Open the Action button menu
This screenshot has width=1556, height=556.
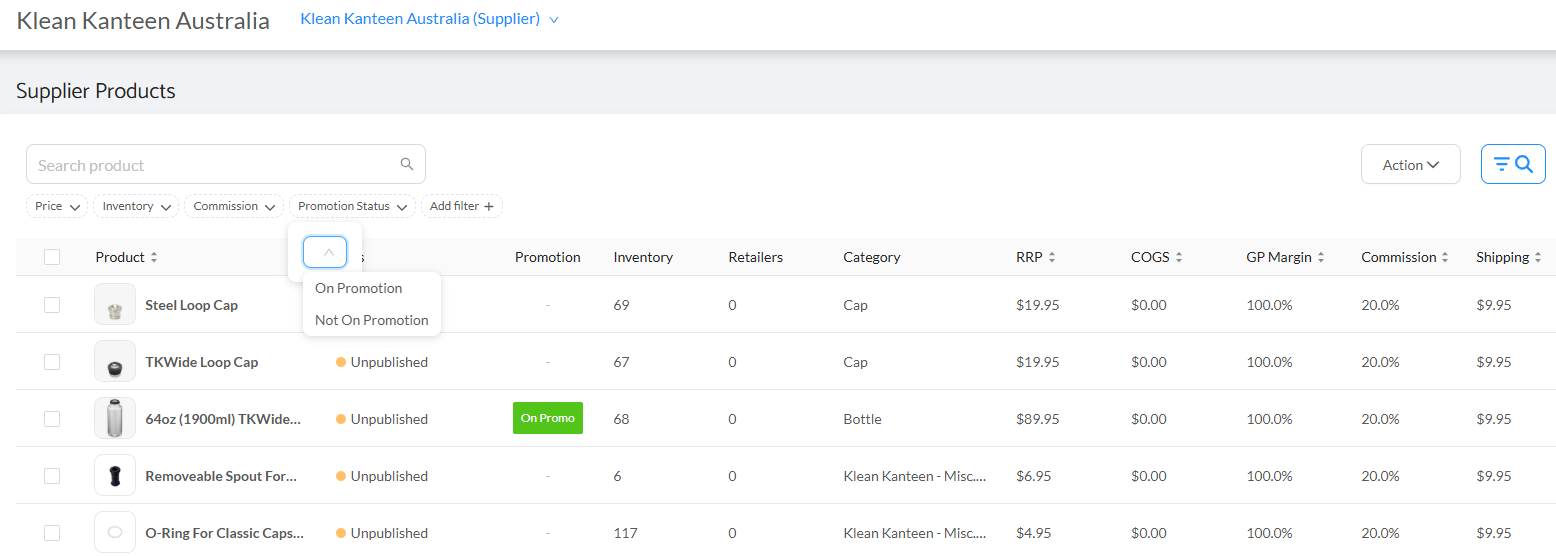[1410, 165]
